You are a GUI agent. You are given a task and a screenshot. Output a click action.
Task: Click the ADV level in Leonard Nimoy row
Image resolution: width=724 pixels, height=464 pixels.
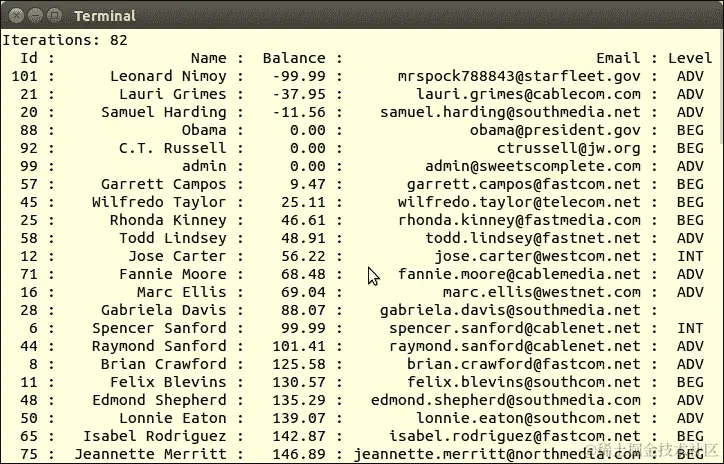(x=690, y=76)
